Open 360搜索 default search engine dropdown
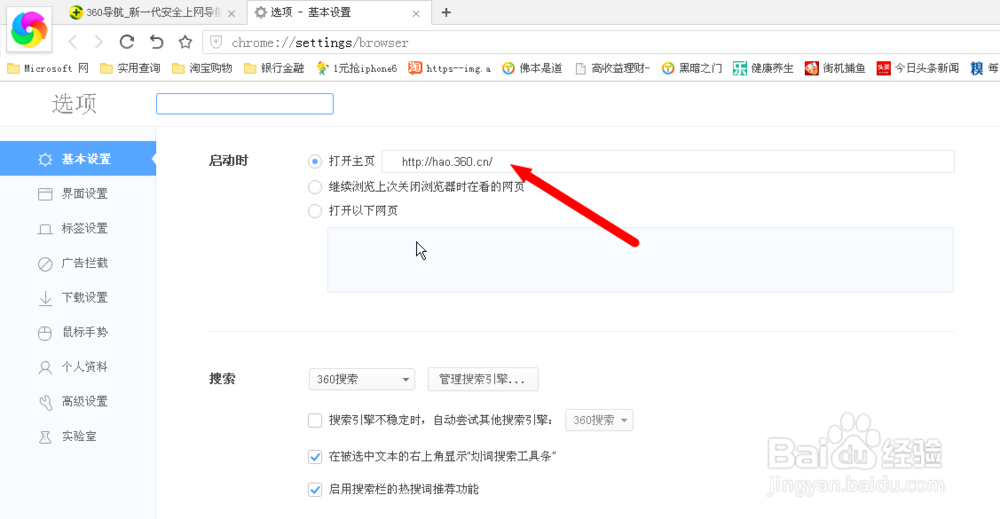The height and width of the screenshot is (519, 1000). click(x=362, y=379)
